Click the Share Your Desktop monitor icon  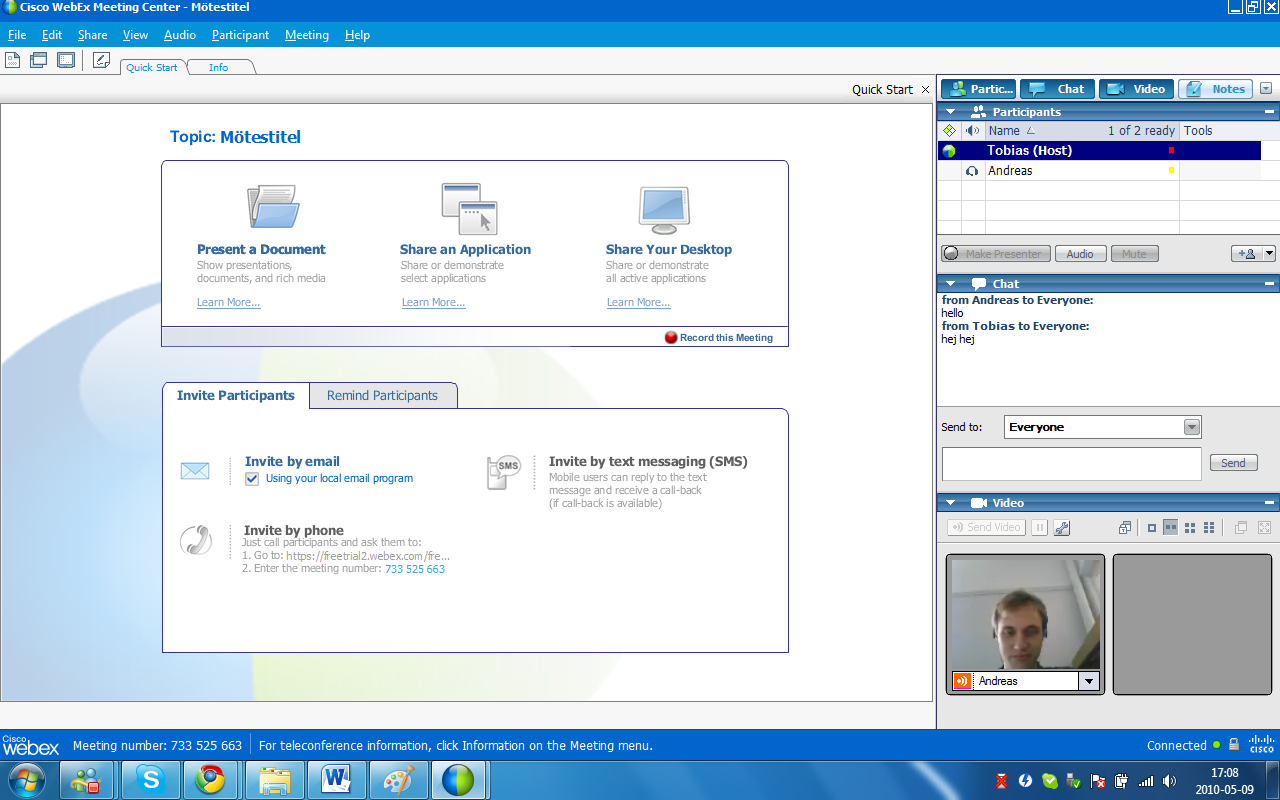[664, 209]
